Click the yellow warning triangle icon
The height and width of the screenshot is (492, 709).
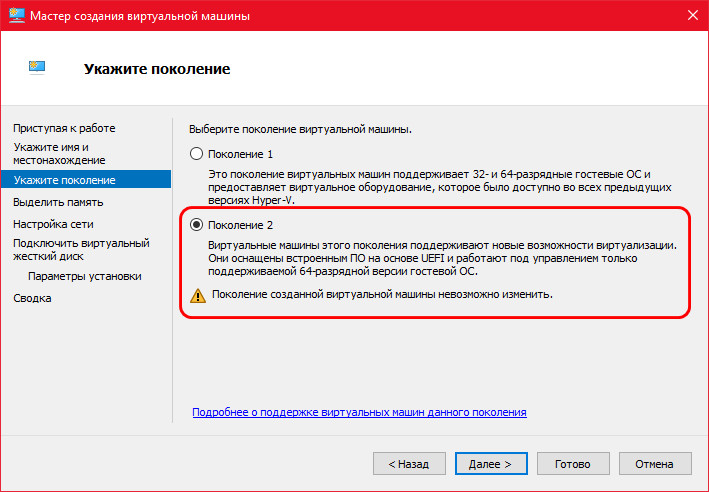(x=198, y=296)
